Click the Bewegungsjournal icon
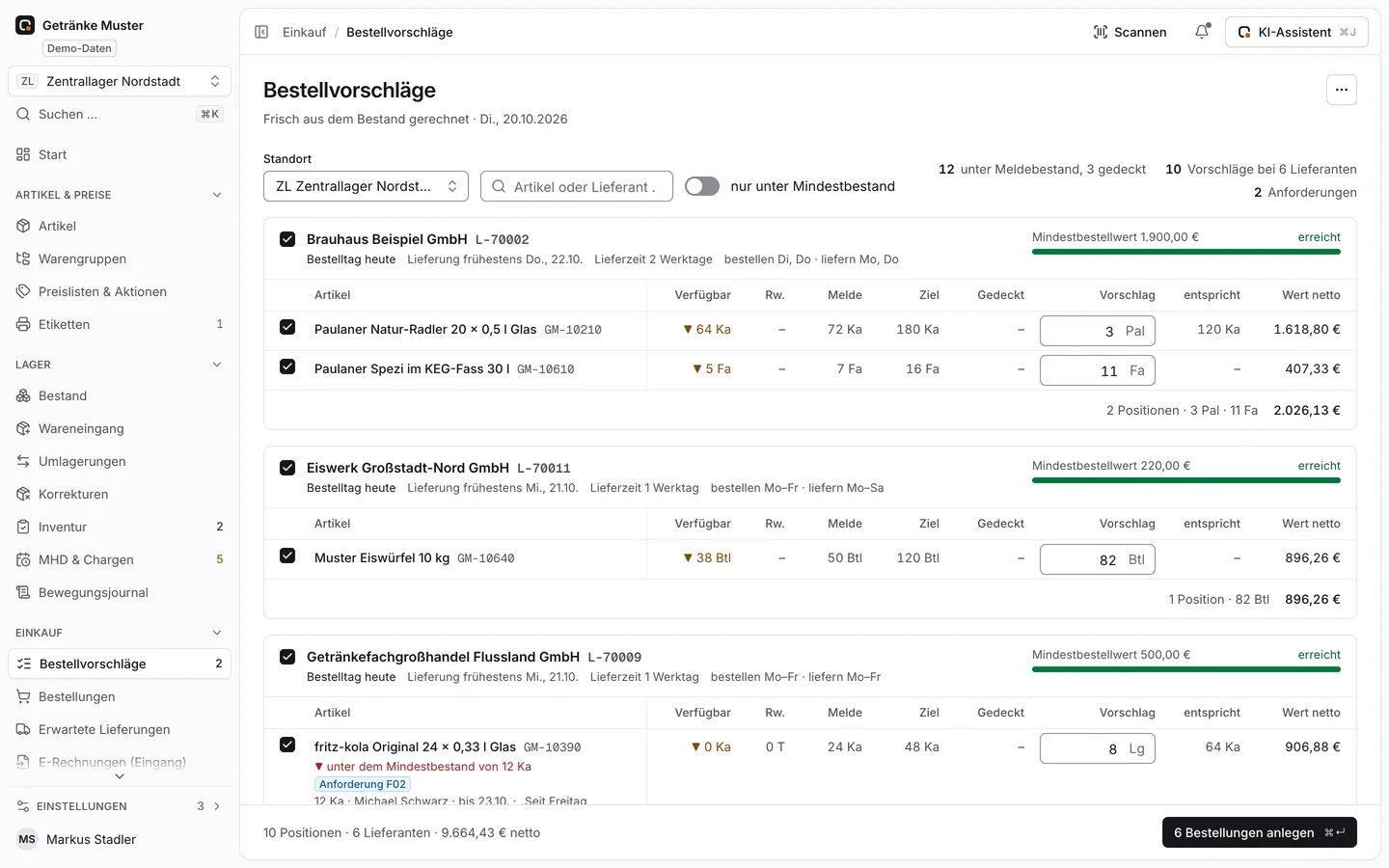Image resolution: width=1389 pixels, height=868 pixels. [x=23, y=592]
